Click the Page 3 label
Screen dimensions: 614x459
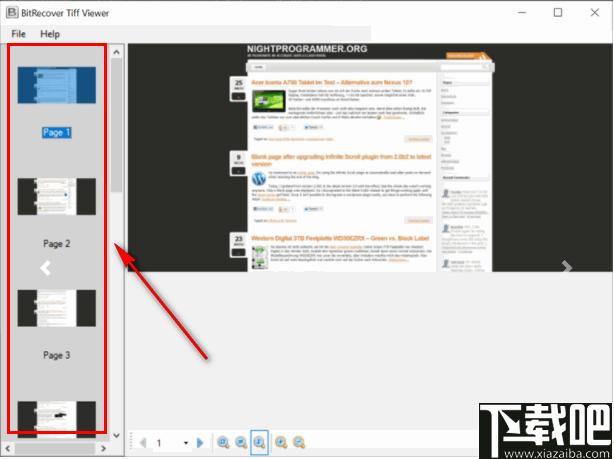click(56, 355)
